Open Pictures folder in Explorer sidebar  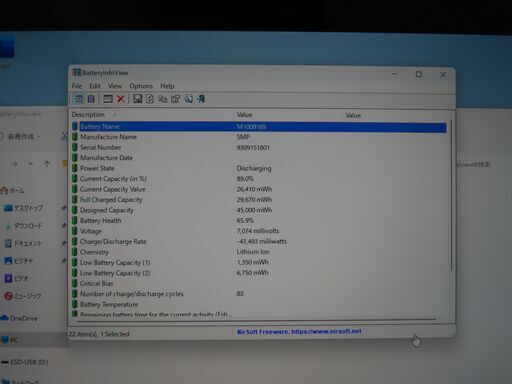click(x=19, y=261)
